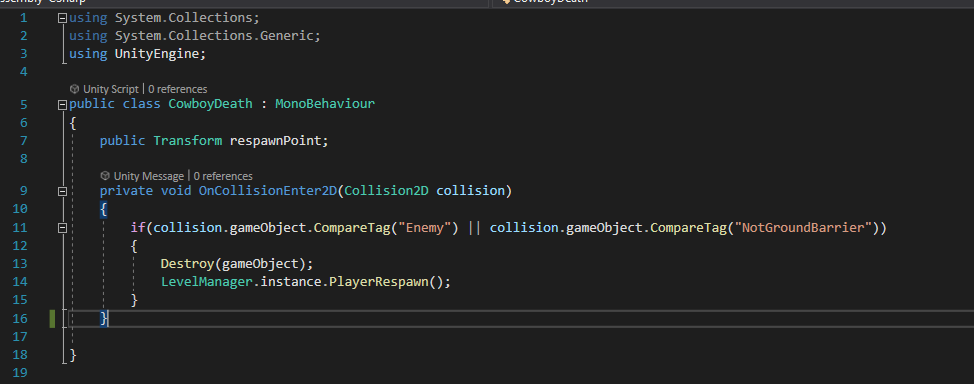
Task: Click the class keyword on line 5
Action: [142, 103]
